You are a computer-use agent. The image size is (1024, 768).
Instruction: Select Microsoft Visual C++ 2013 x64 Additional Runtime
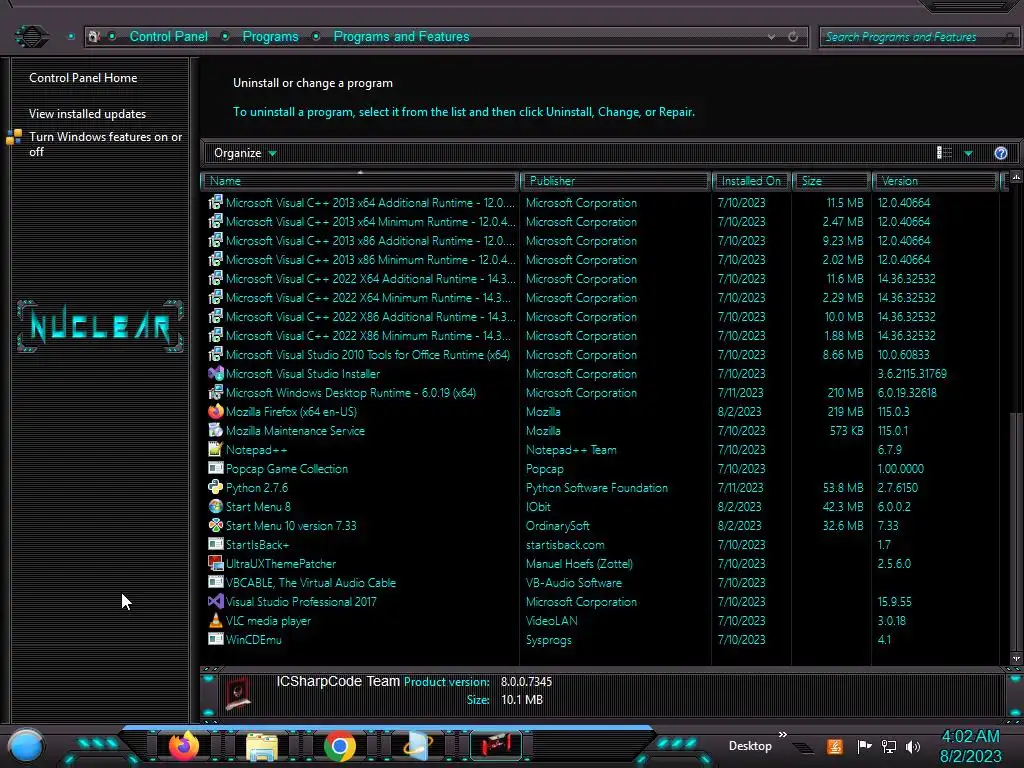tap(370, 202)
